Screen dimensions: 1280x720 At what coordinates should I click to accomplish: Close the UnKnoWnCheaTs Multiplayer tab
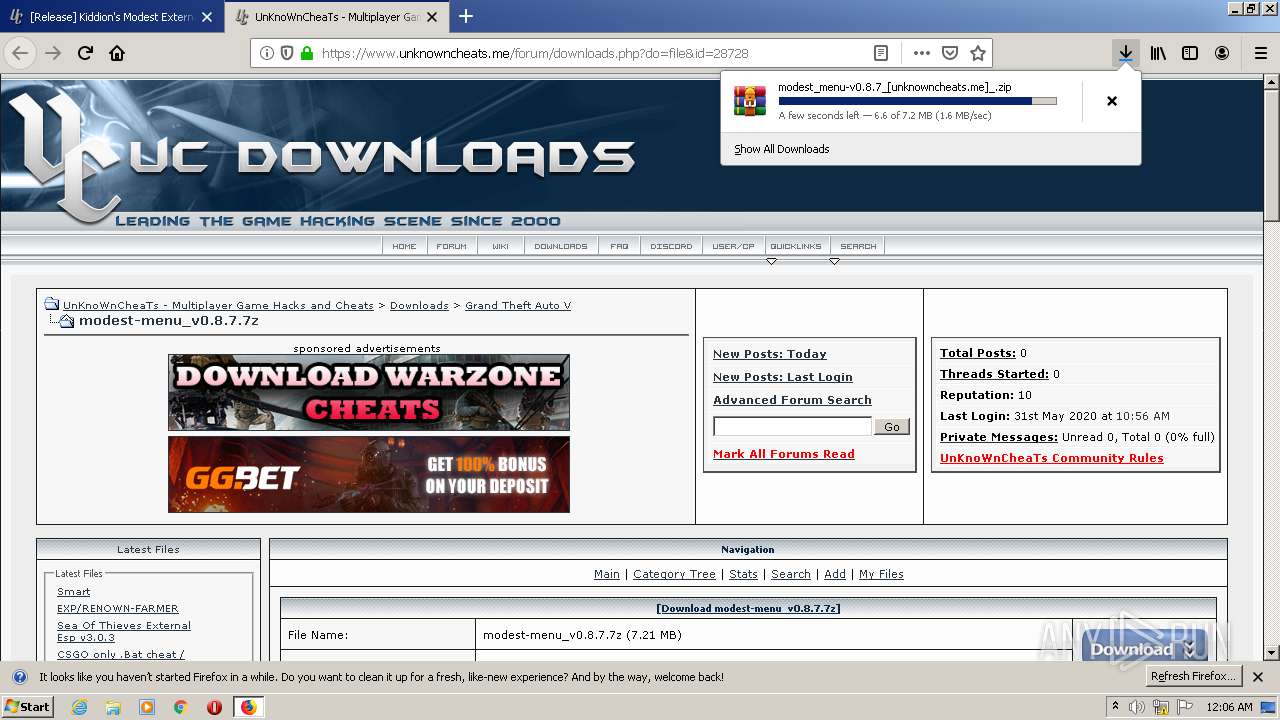[x=432, y=17]
